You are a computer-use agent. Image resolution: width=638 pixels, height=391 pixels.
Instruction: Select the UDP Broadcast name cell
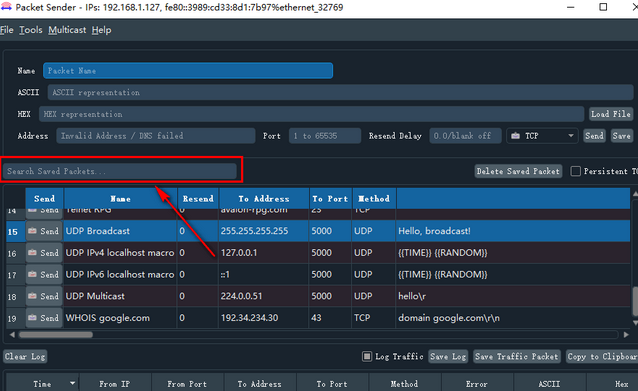tap(120, 231)
